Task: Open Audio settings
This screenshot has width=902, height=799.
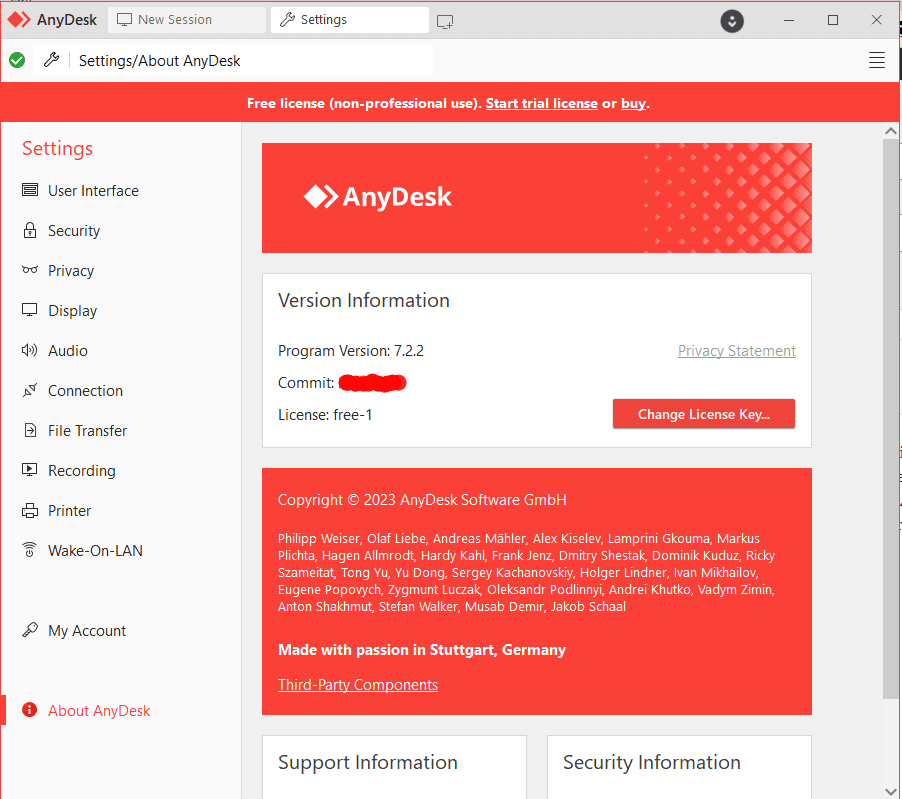Action: (x=68, y=350)
